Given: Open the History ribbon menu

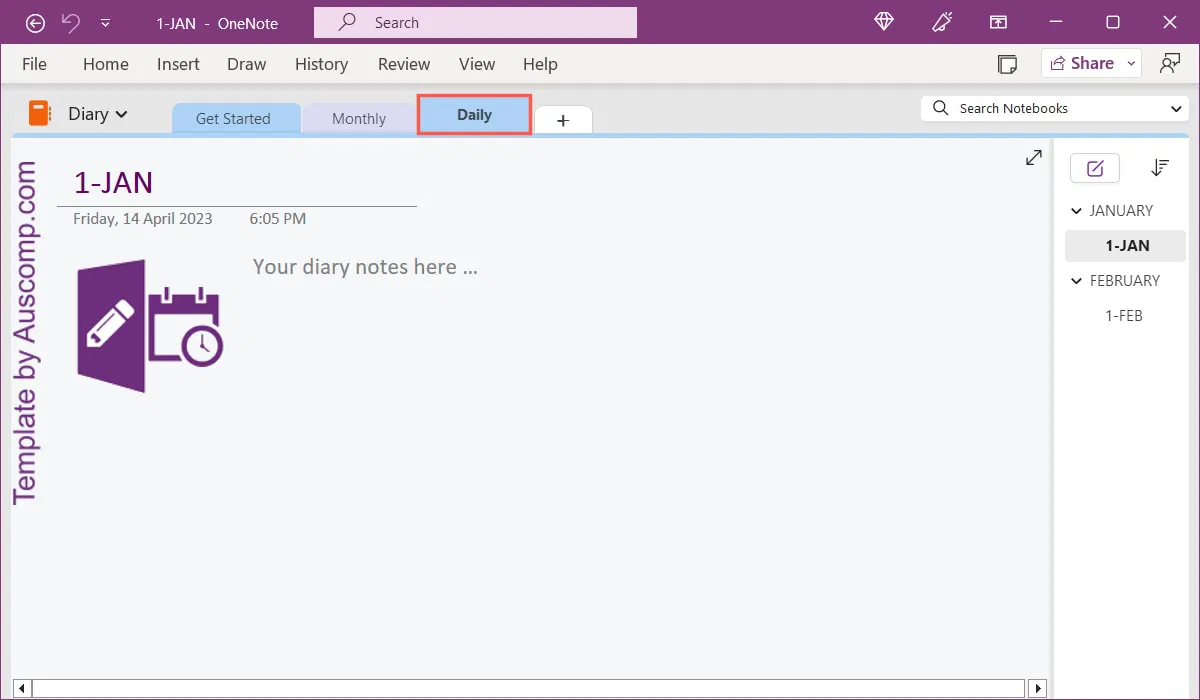Looking at the screenshot, I should pos(321,64).
